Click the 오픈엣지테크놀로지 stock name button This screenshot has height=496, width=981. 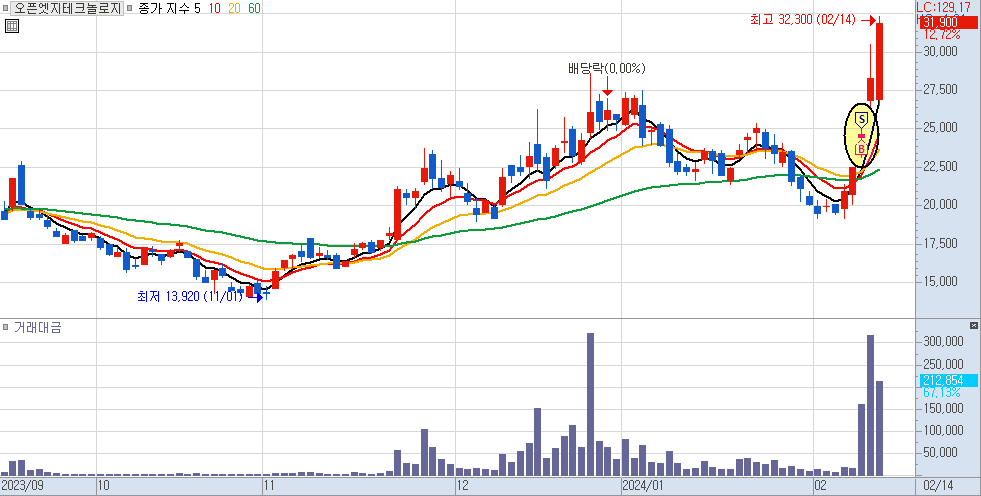coord(68,8)
